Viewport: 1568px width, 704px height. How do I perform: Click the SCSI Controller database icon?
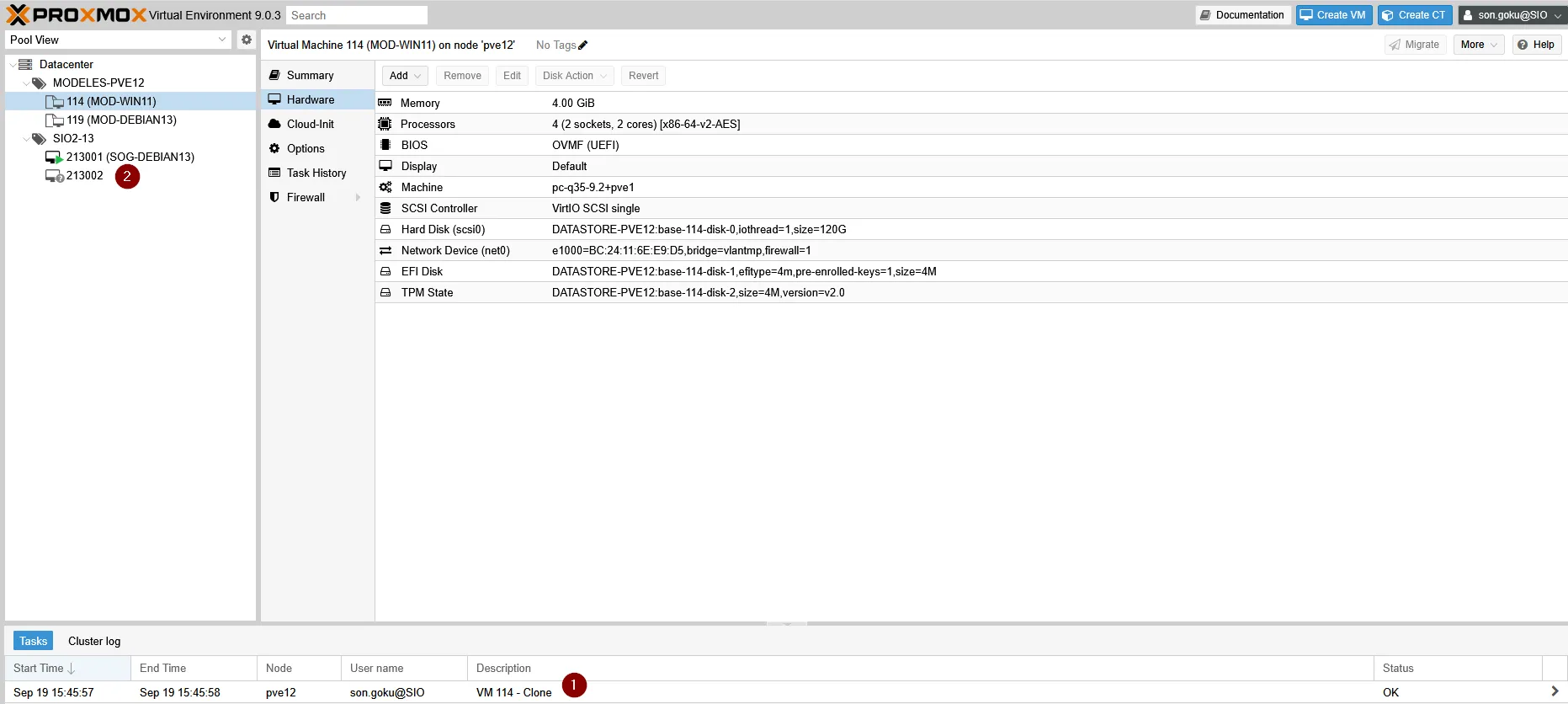click(385, 208)
